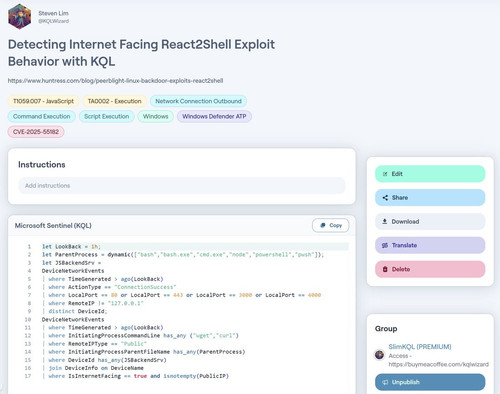This screenshot has height=394, width=500.
Task: Select the T1059.007 - JavaScript tag
Action: (x=43, y=101)
